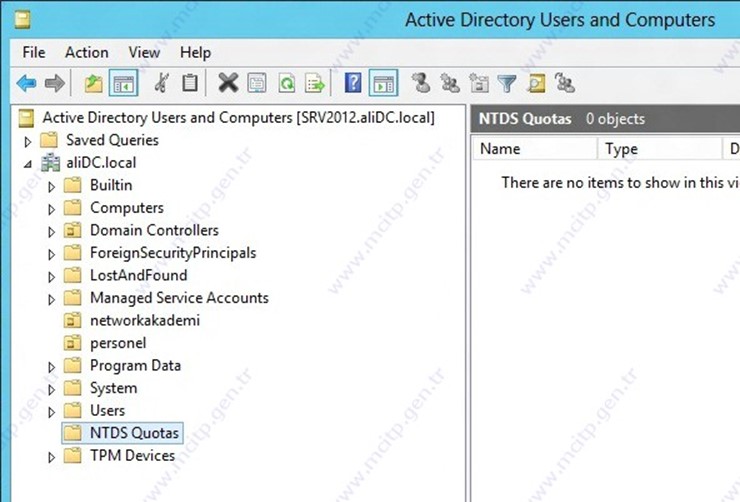This screenshot has width=740, height=502.
Task: Click the Refresh toolbar icon
Action: pyautogui.click(x=287, y=84)
